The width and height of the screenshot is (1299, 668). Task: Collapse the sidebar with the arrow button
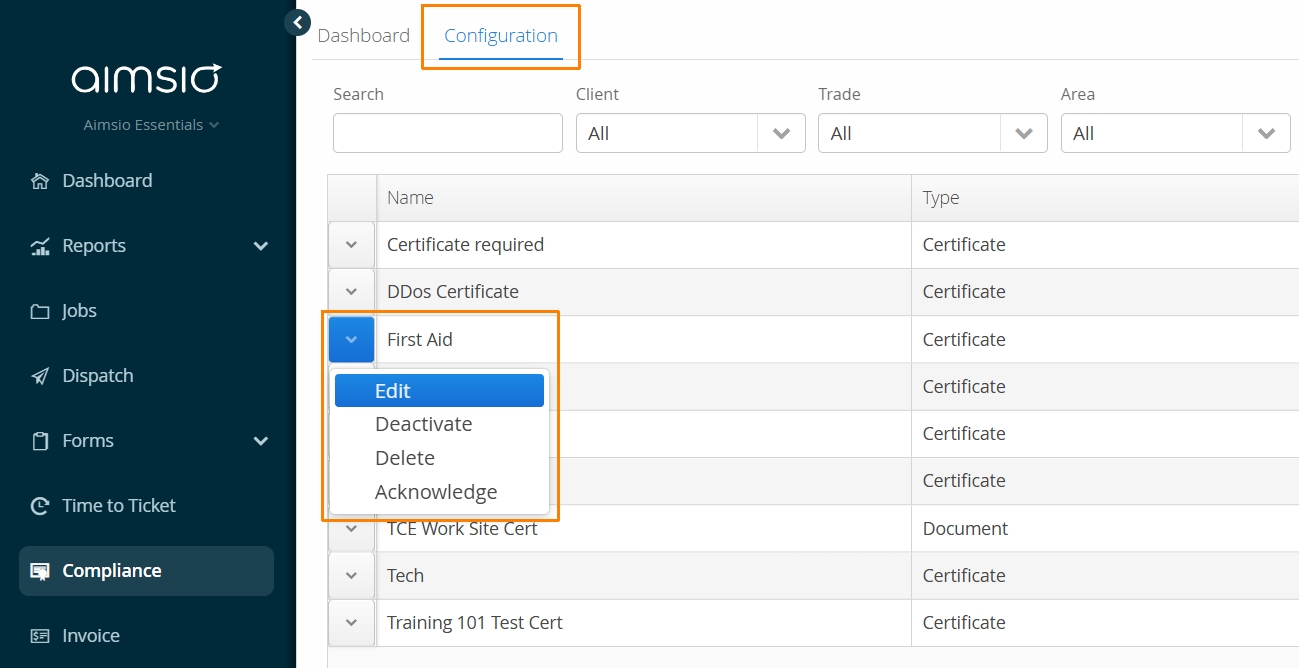tap(297, 22)
